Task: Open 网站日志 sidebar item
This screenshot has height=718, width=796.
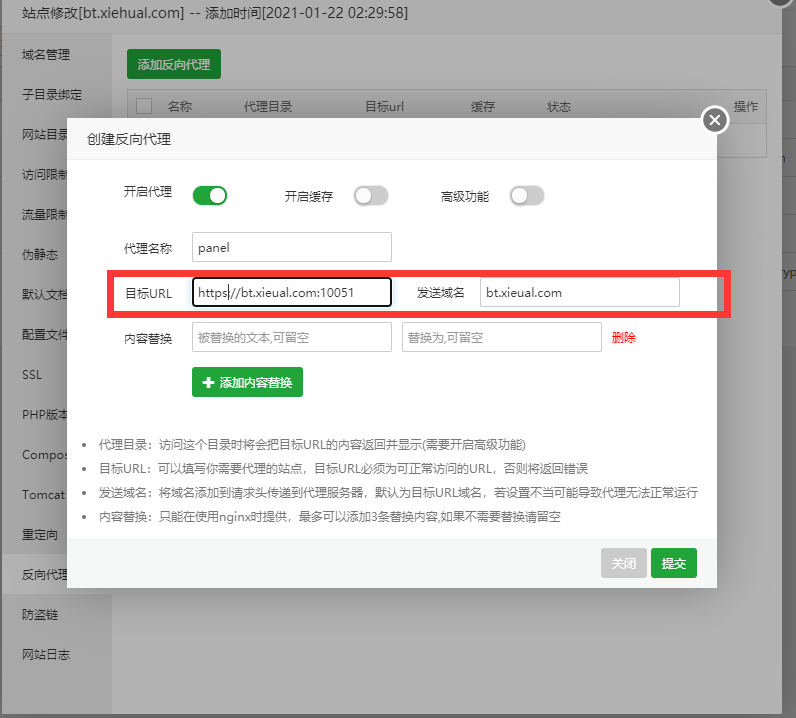Action: coord(46,655)
